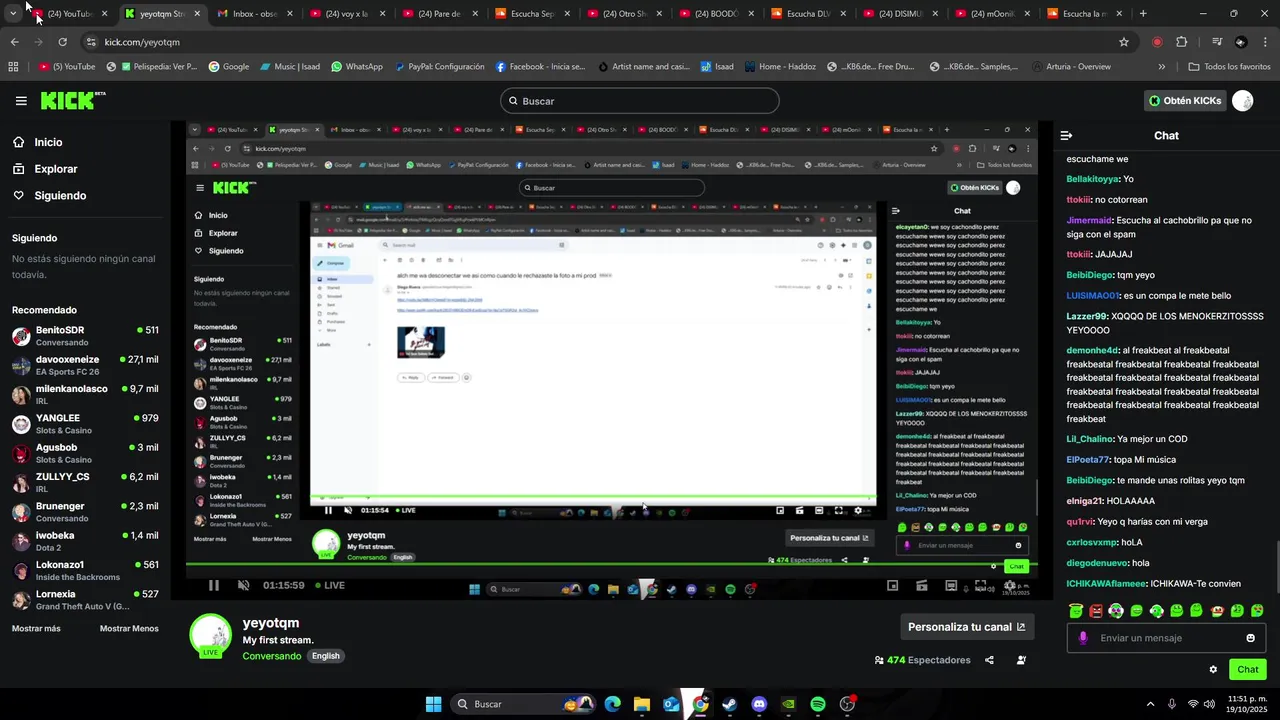
Task: Click the chat panel scrollbar
Action: pos(1276,568)
